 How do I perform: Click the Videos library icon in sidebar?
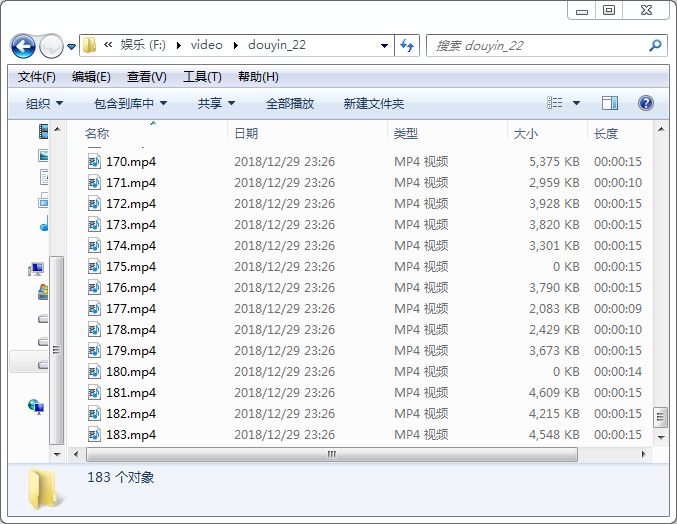(x=43, y=131)
